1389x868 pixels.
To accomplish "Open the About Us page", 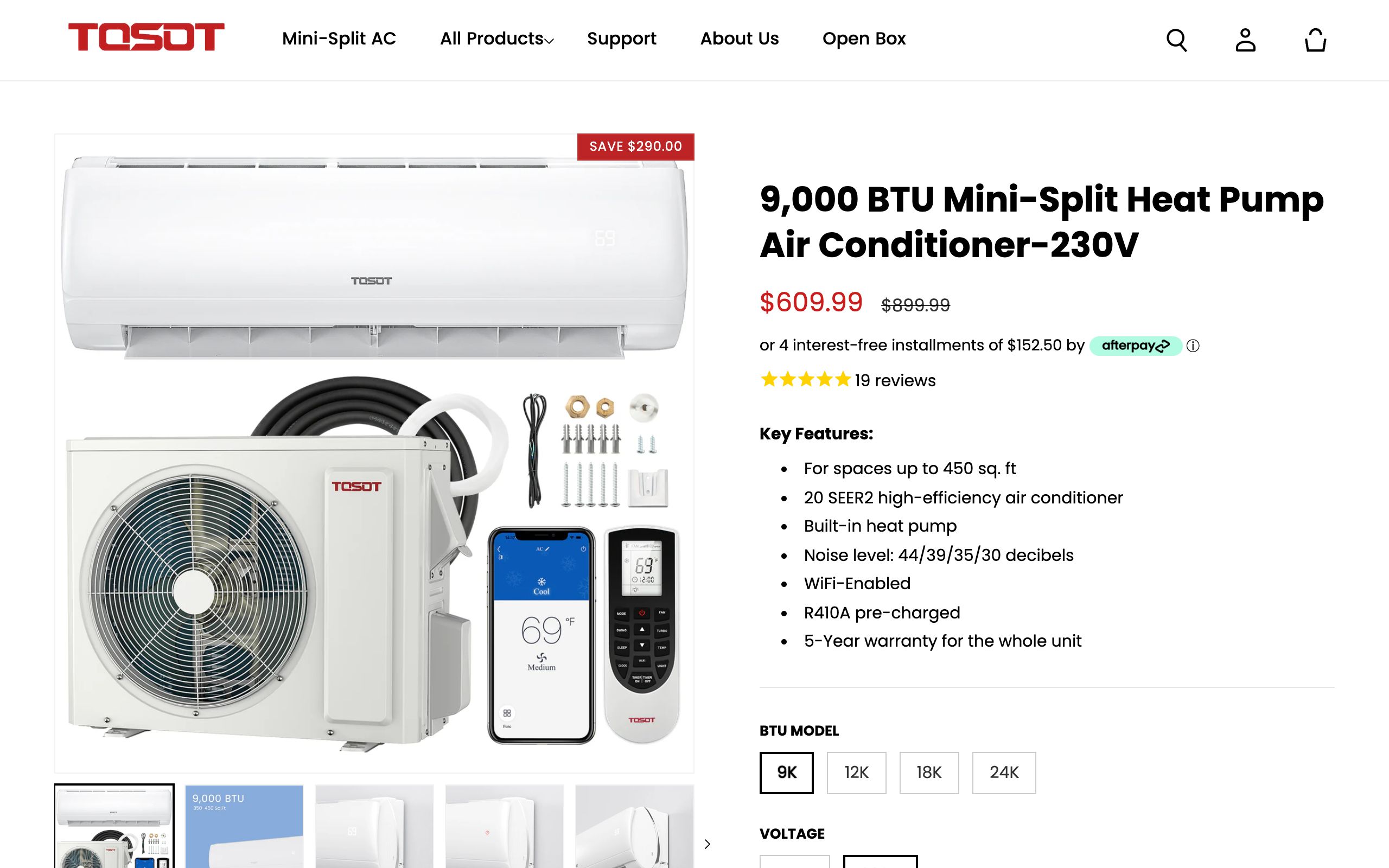I will [x=740, y=39].
